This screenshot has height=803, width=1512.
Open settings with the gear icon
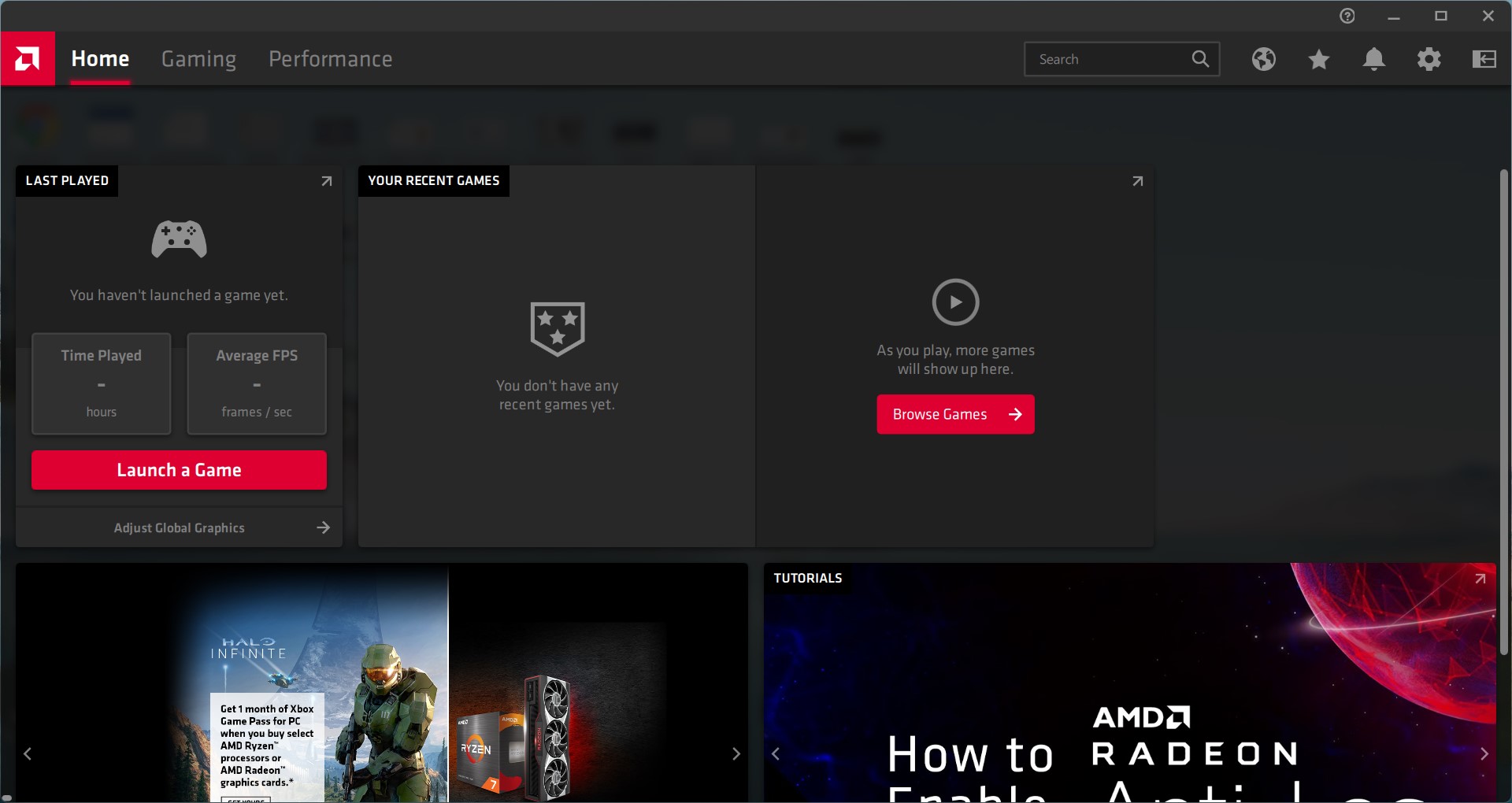[x=1429, y=59]
